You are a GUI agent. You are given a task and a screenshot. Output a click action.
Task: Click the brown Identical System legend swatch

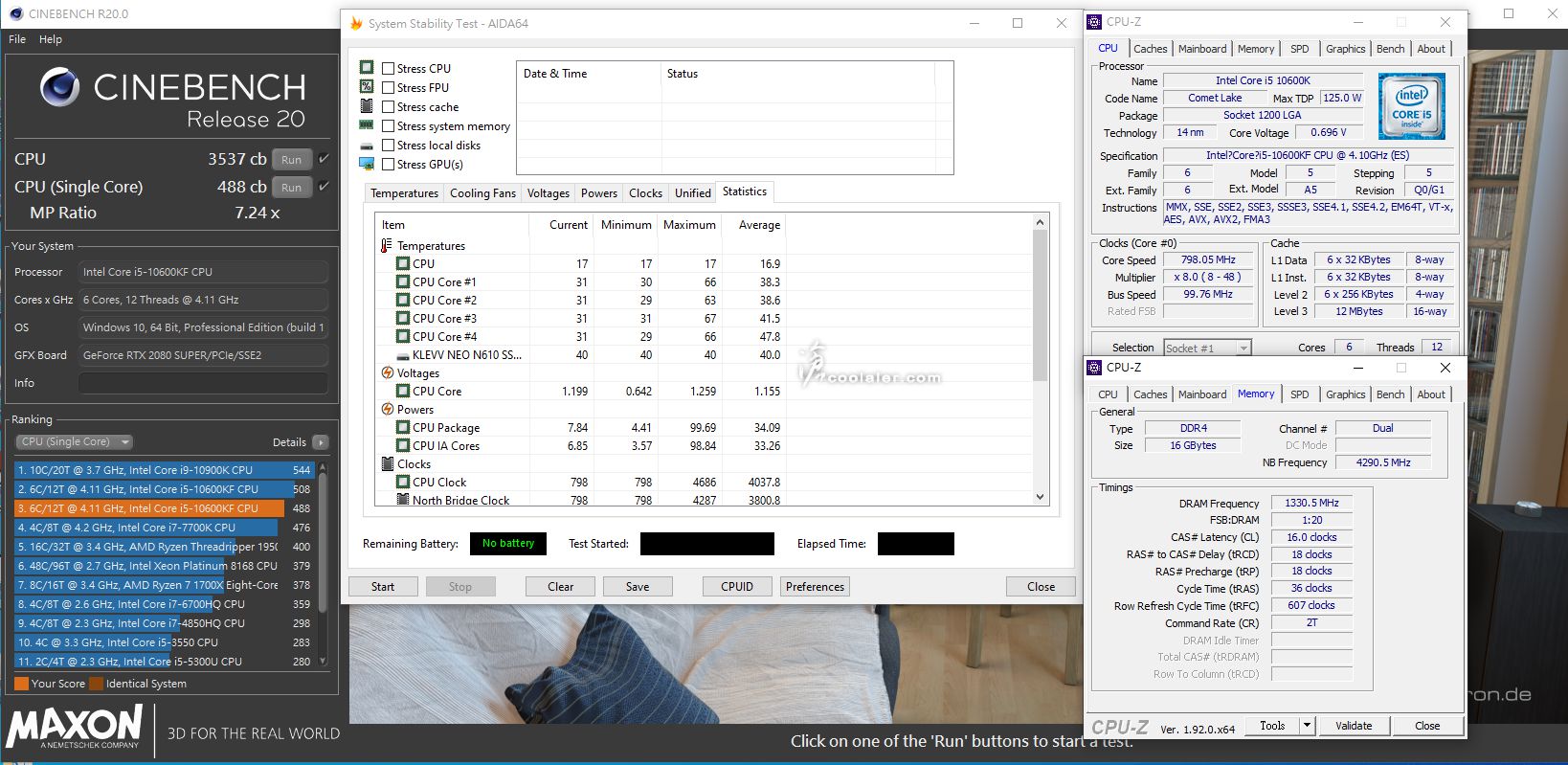pos(96,684)
